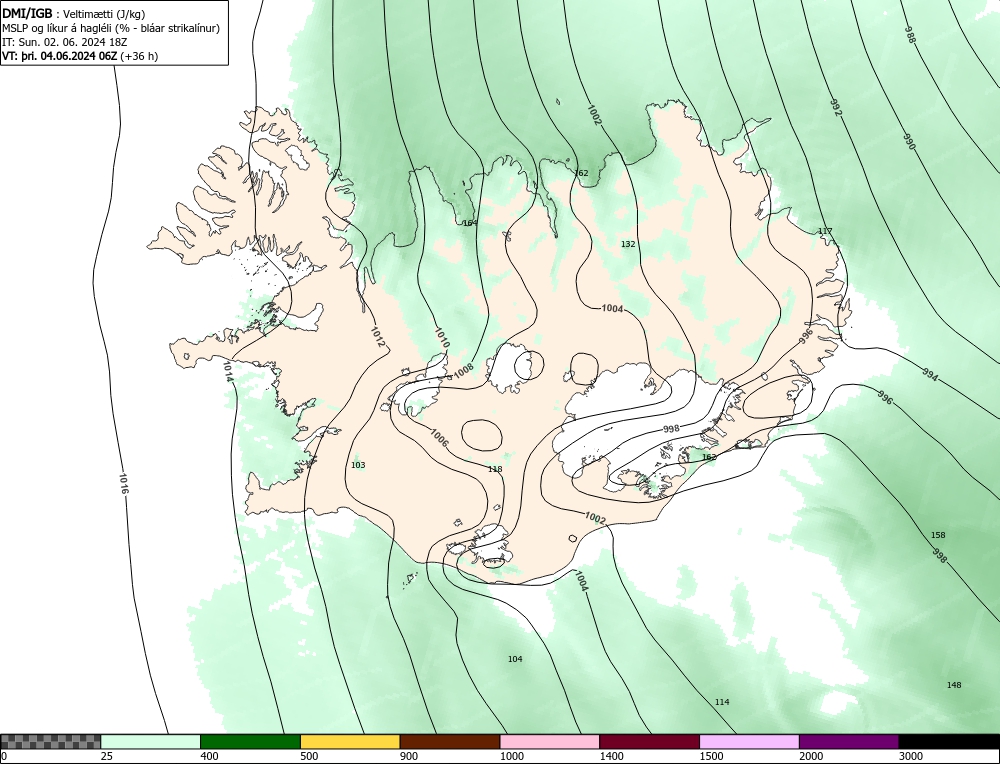
Task: Click the legend value '500'
Action: [x=309, y=756]
